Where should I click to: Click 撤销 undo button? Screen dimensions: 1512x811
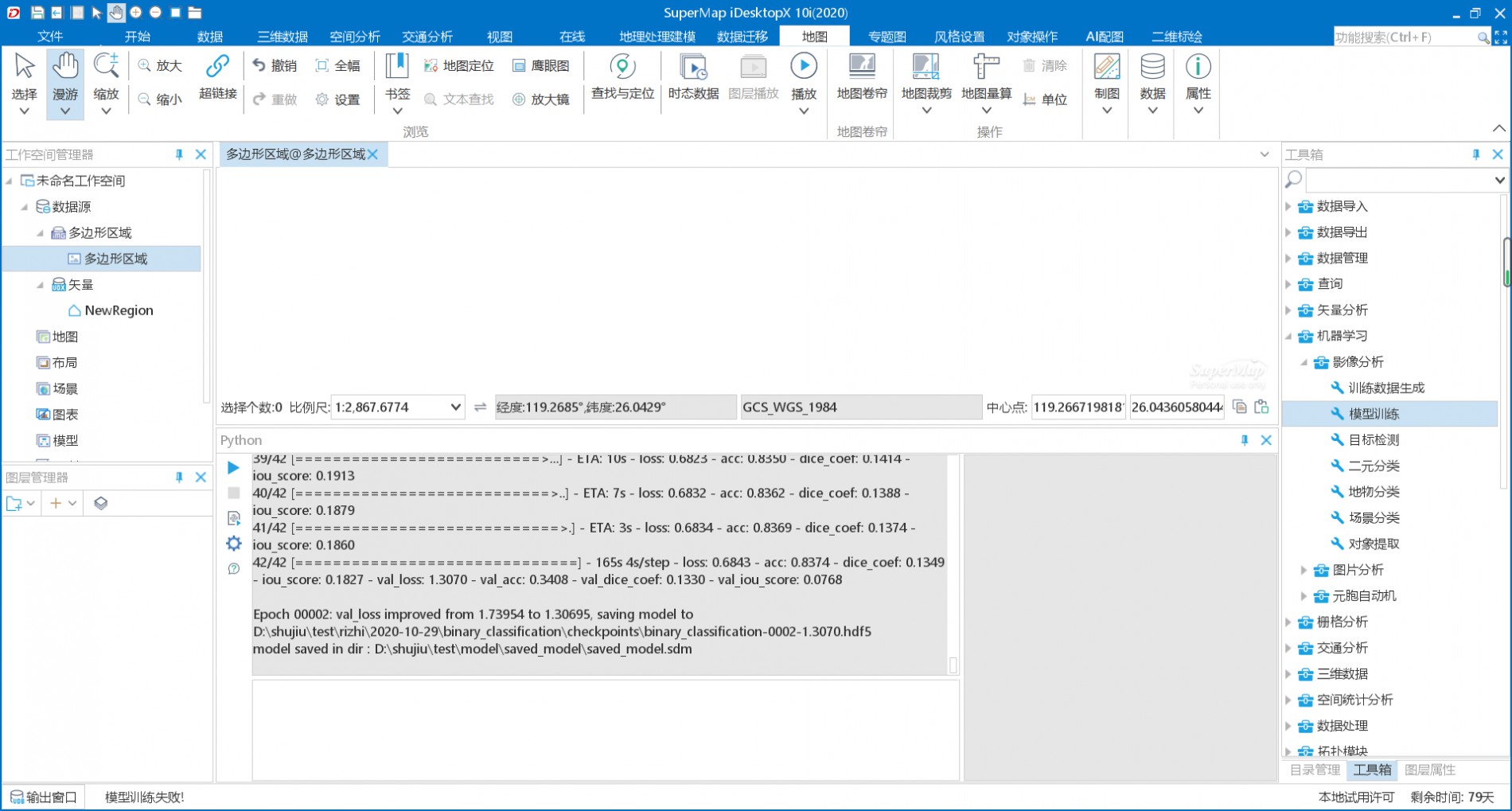tap(275, 65)
